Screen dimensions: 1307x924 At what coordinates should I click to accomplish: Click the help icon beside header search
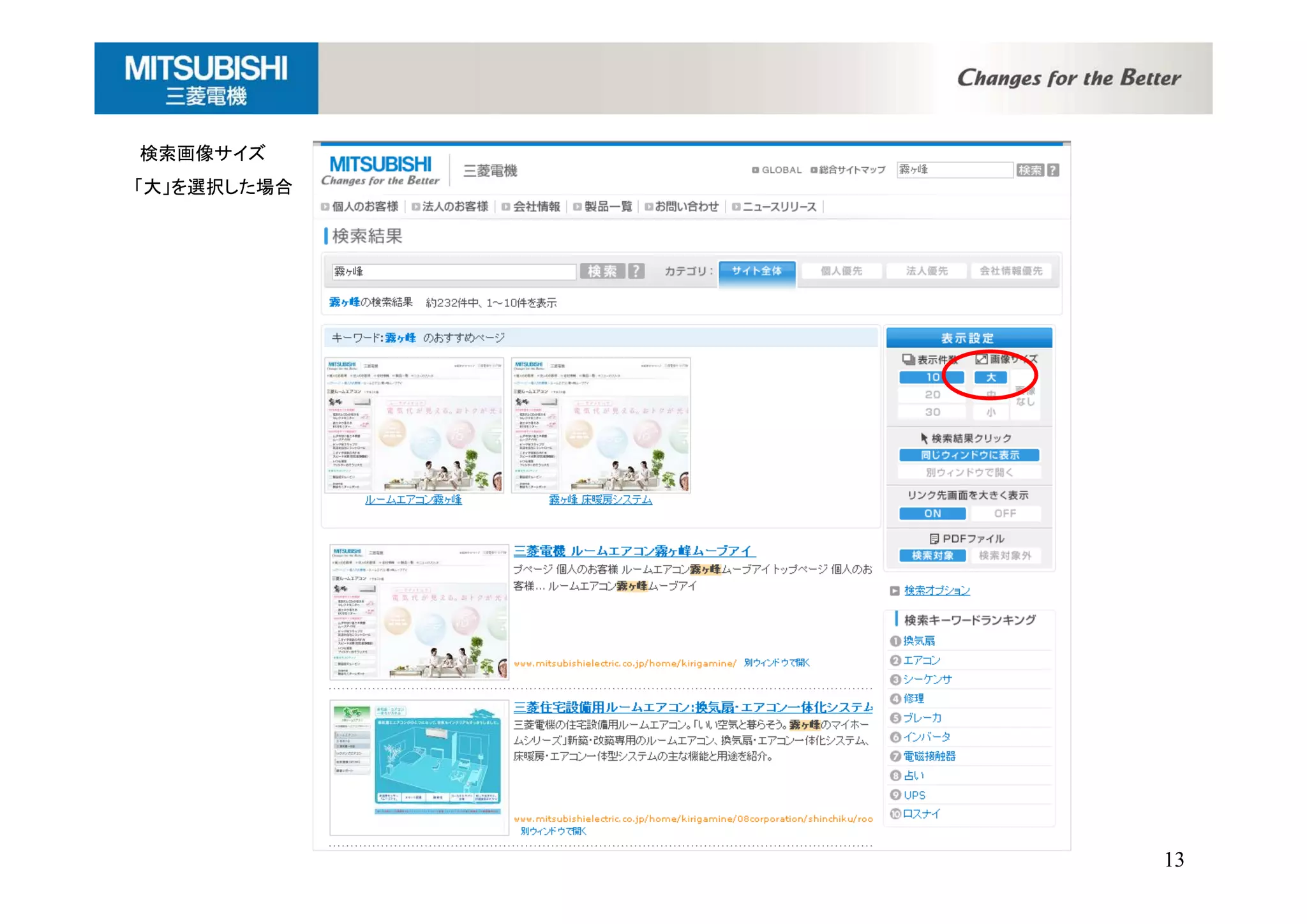click(1054, 170)
